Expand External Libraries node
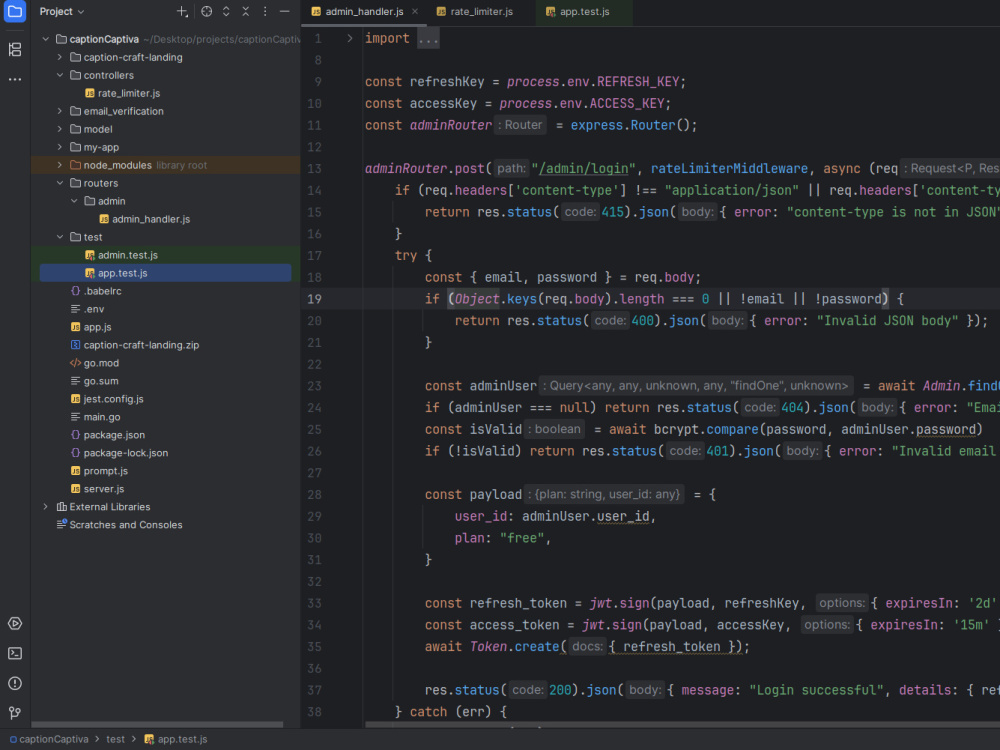The height and width of the screenshot is (750, 1000). click(45, 507)
